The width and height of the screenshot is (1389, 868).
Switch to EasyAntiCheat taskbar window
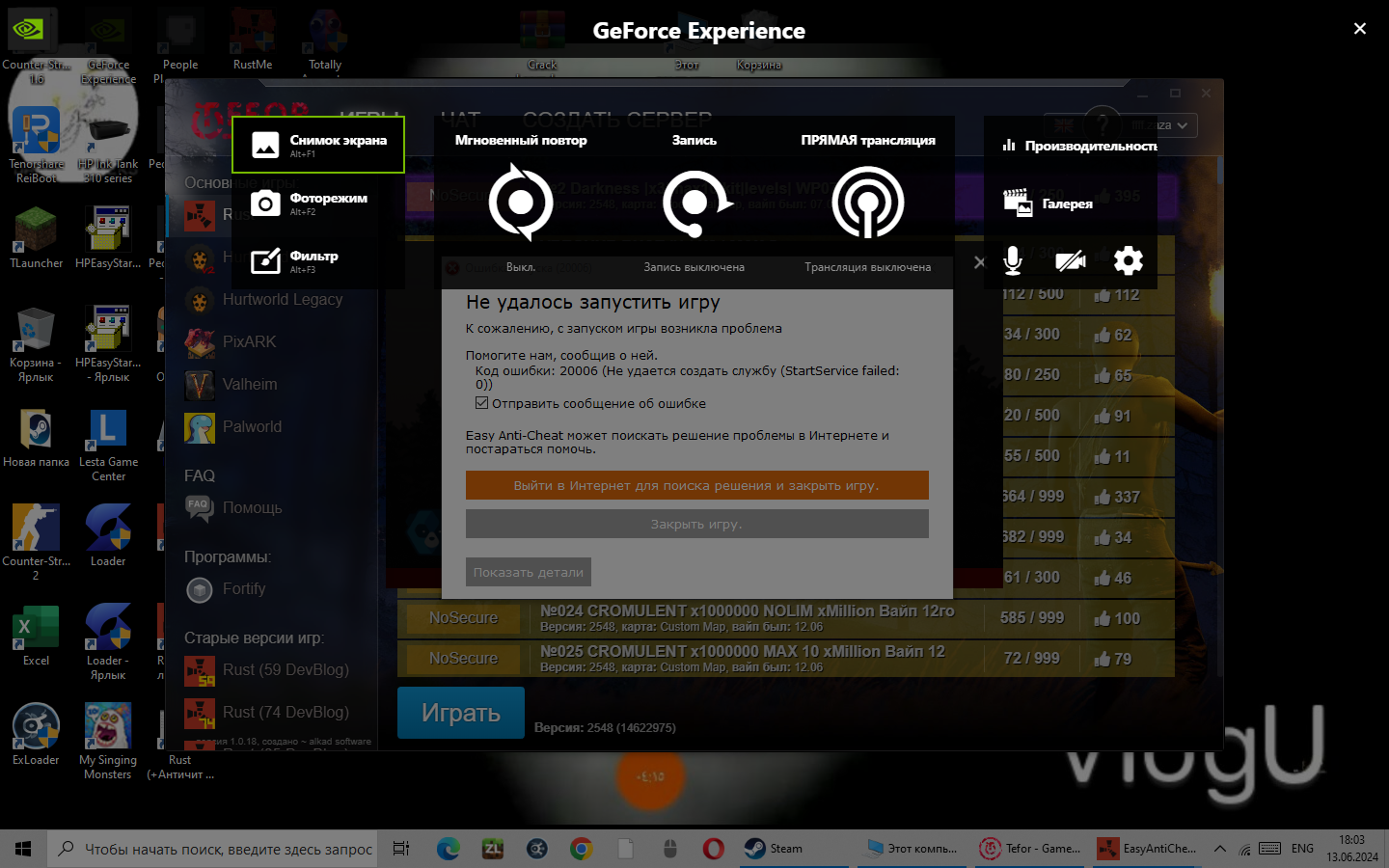point(1148,849)
